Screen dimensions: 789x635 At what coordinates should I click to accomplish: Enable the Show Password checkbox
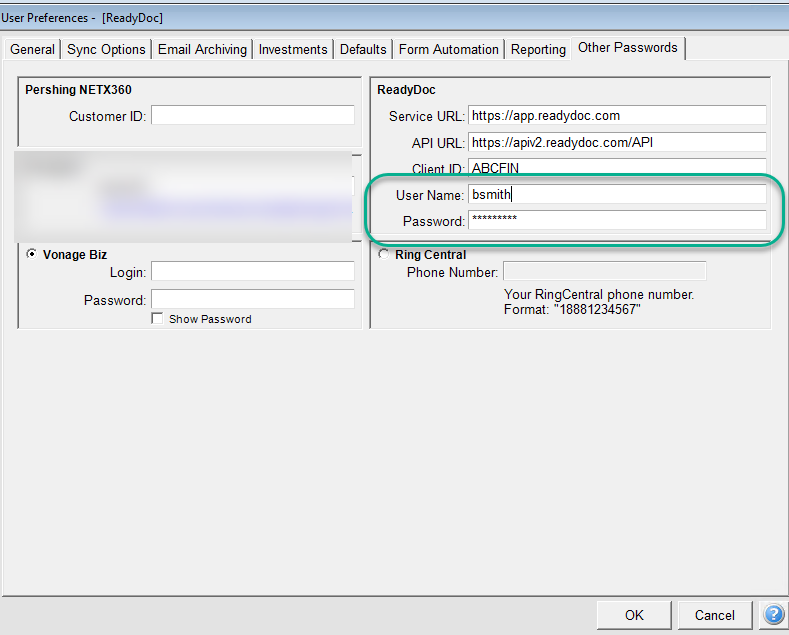157,319
